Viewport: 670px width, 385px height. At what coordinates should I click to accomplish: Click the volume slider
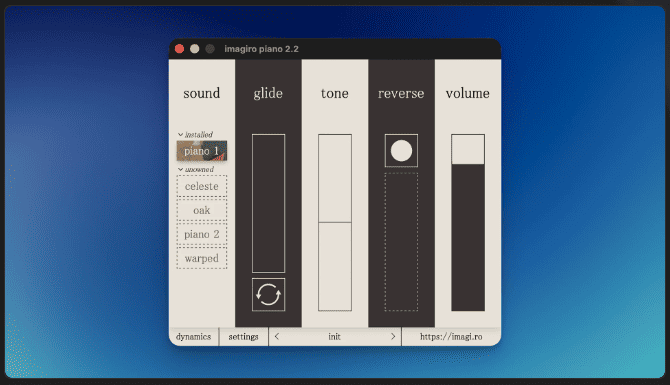tap(468, 223)
